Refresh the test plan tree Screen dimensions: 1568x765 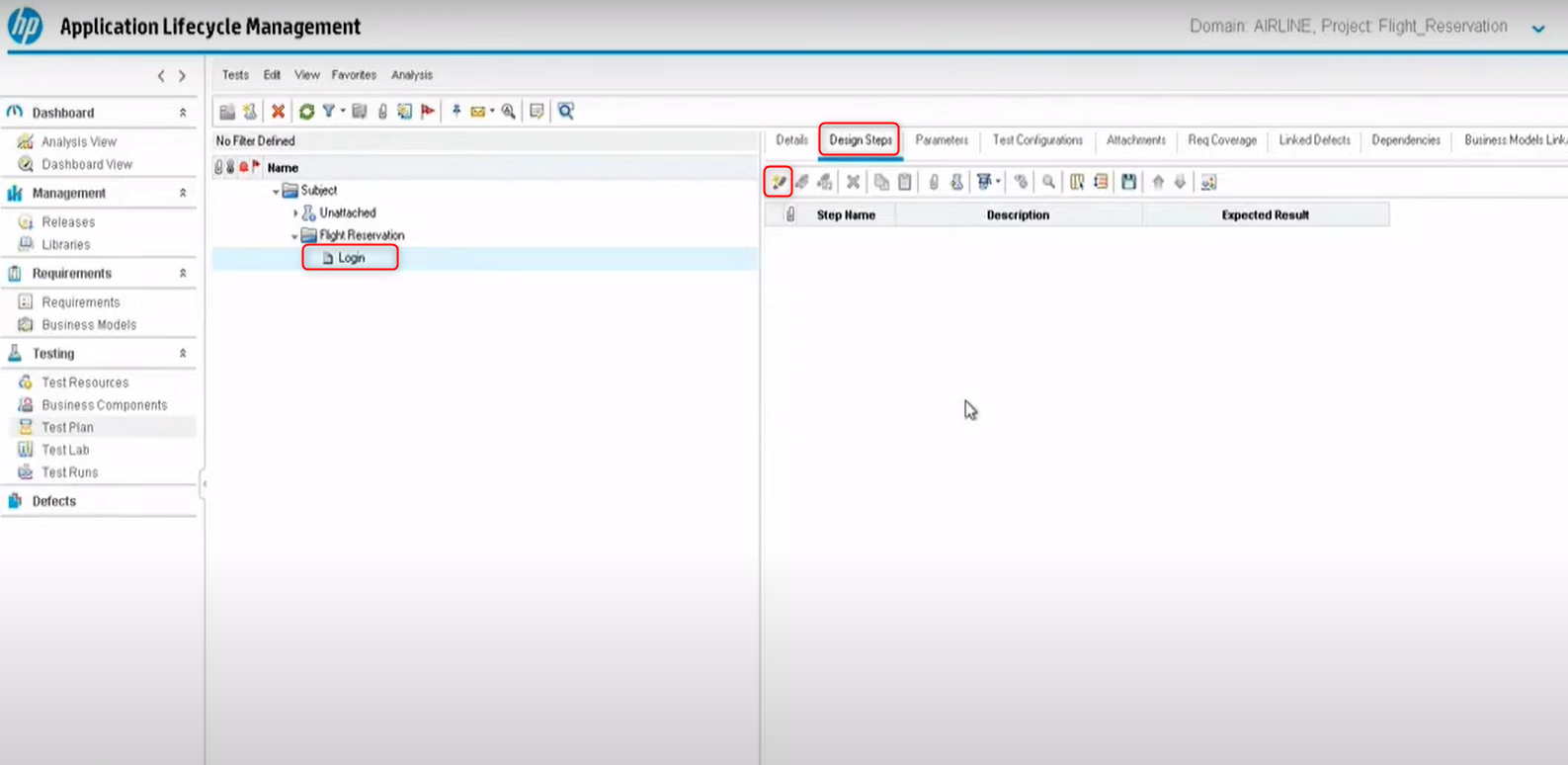point(306,112)
